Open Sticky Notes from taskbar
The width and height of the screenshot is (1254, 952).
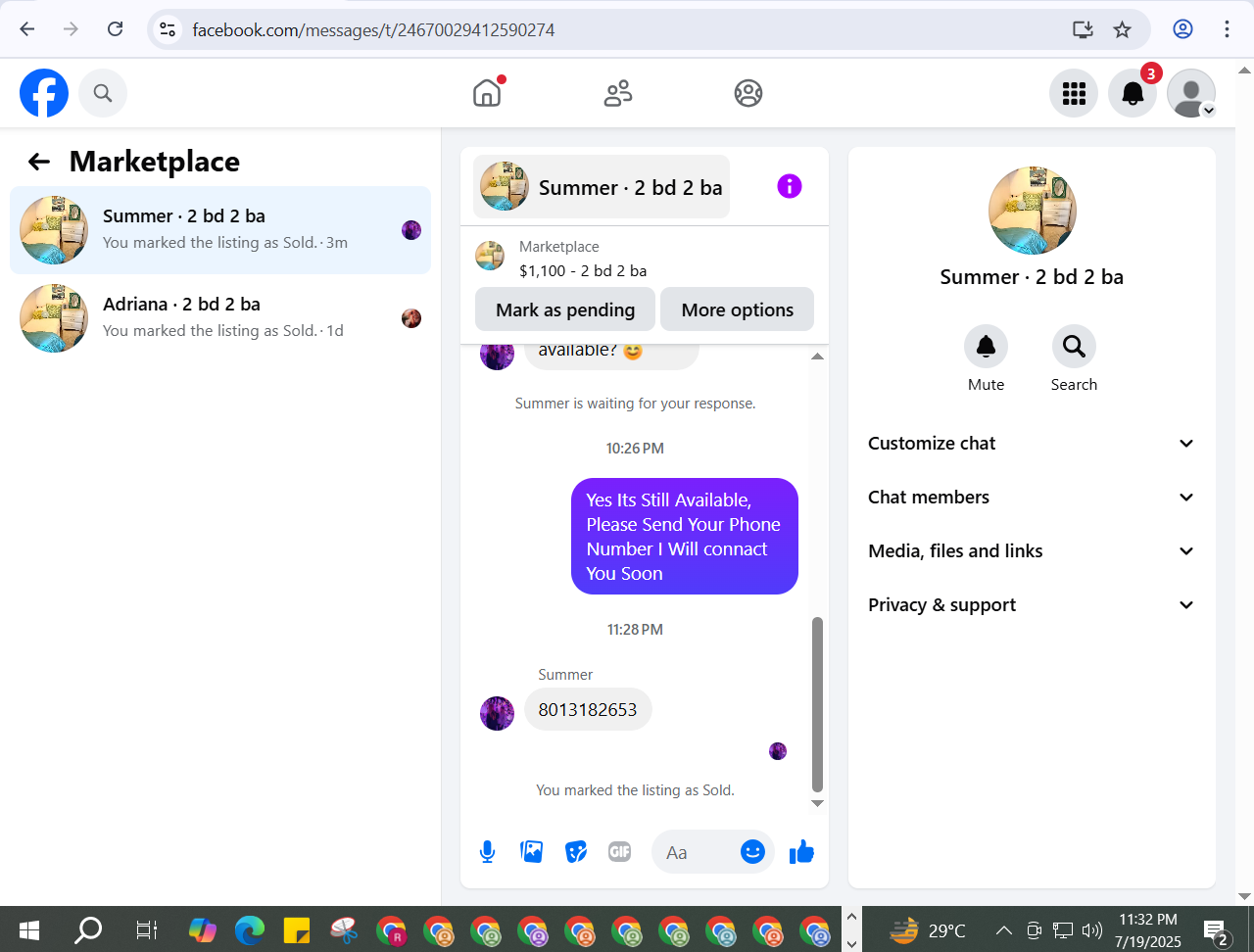[297, 929]
